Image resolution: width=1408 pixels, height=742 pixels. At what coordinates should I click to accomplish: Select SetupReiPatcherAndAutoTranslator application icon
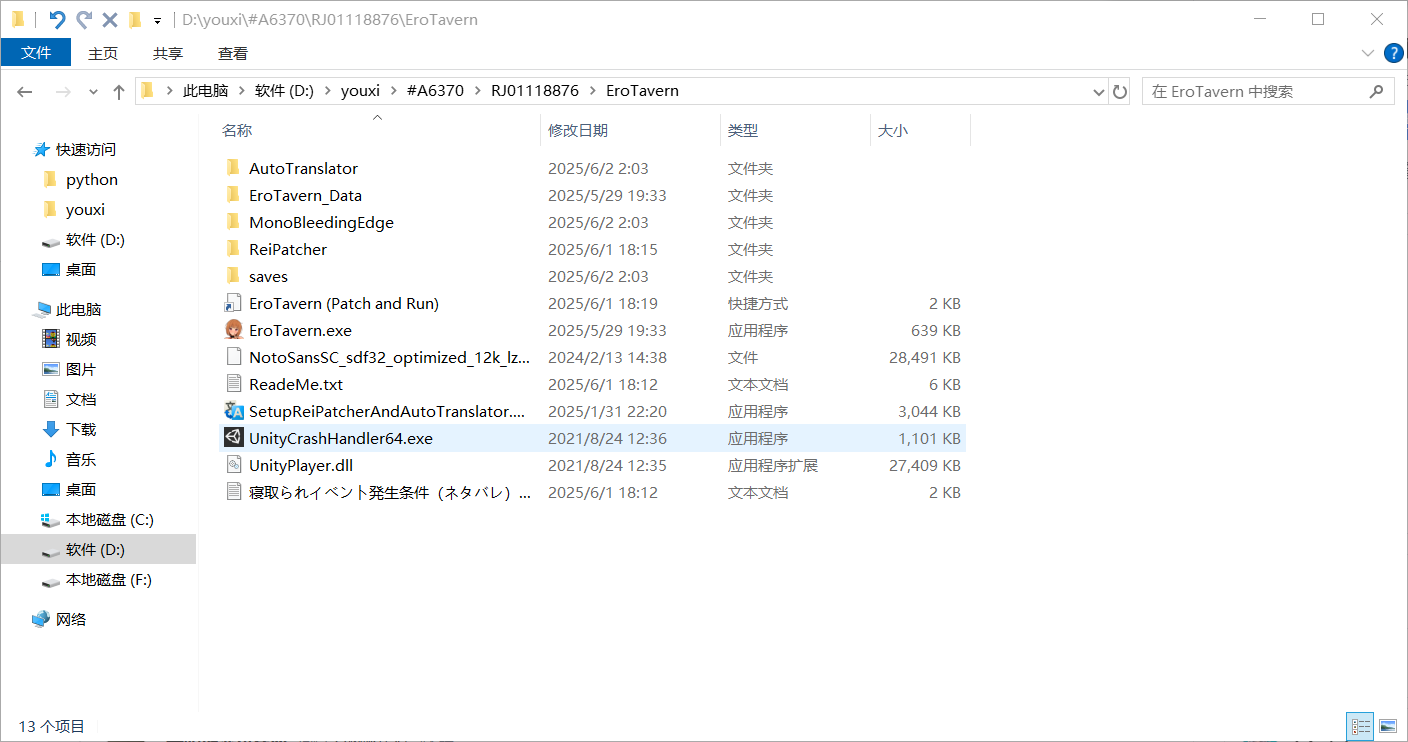click(x=234, y=411)
